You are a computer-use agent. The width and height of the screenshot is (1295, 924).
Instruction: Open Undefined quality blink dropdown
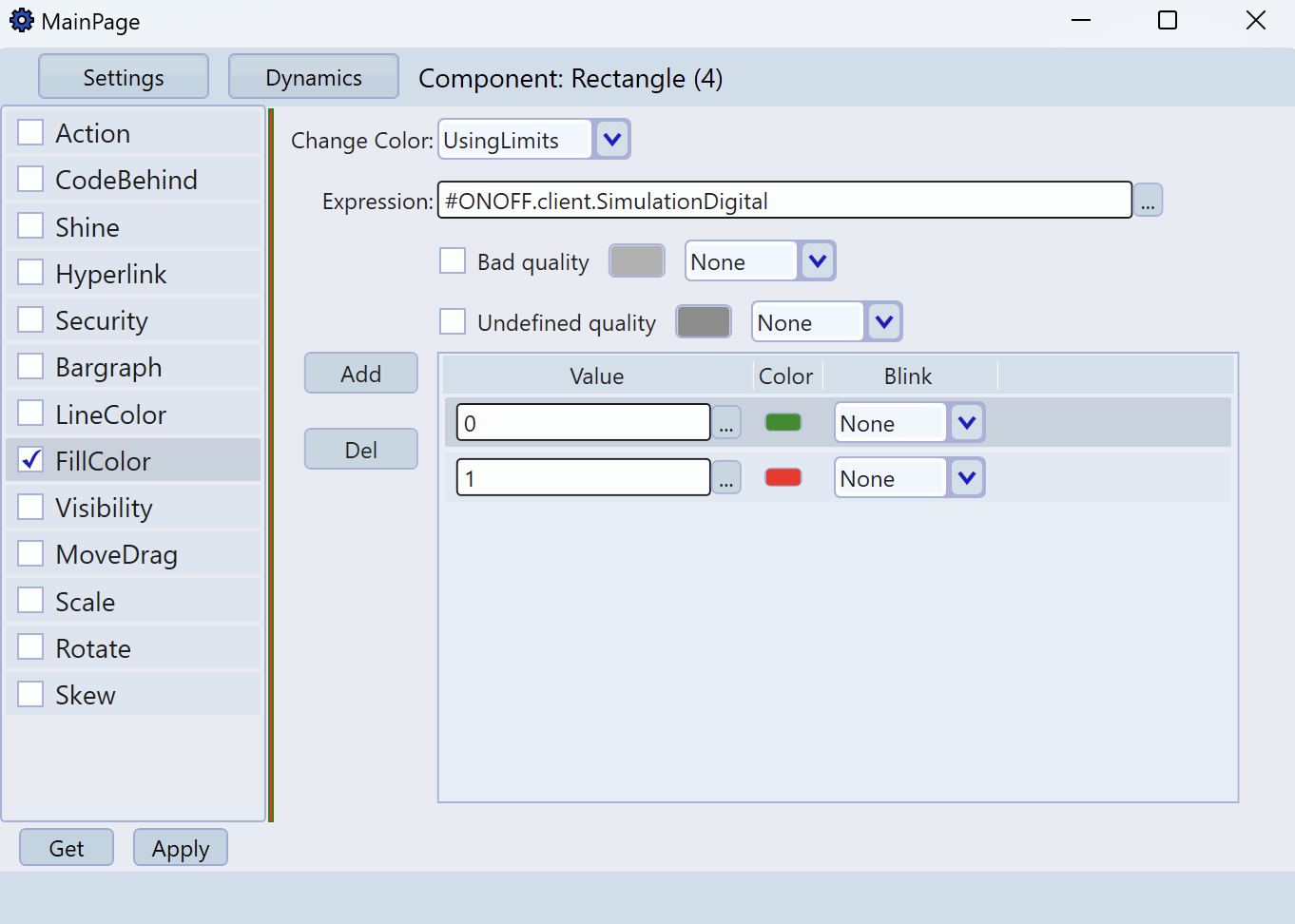884,322
